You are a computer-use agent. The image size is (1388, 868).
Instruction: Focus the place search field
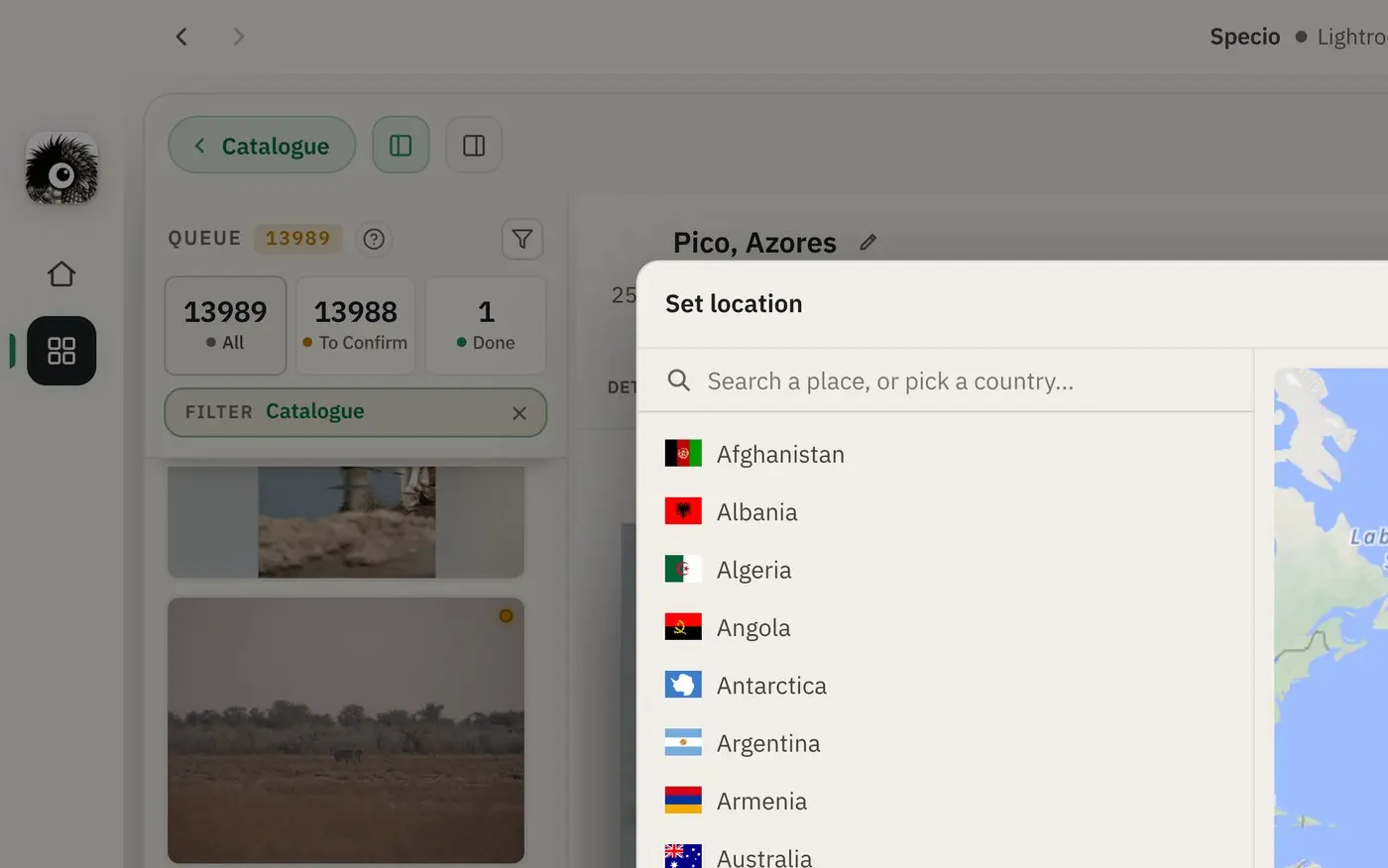pos(947,381)
